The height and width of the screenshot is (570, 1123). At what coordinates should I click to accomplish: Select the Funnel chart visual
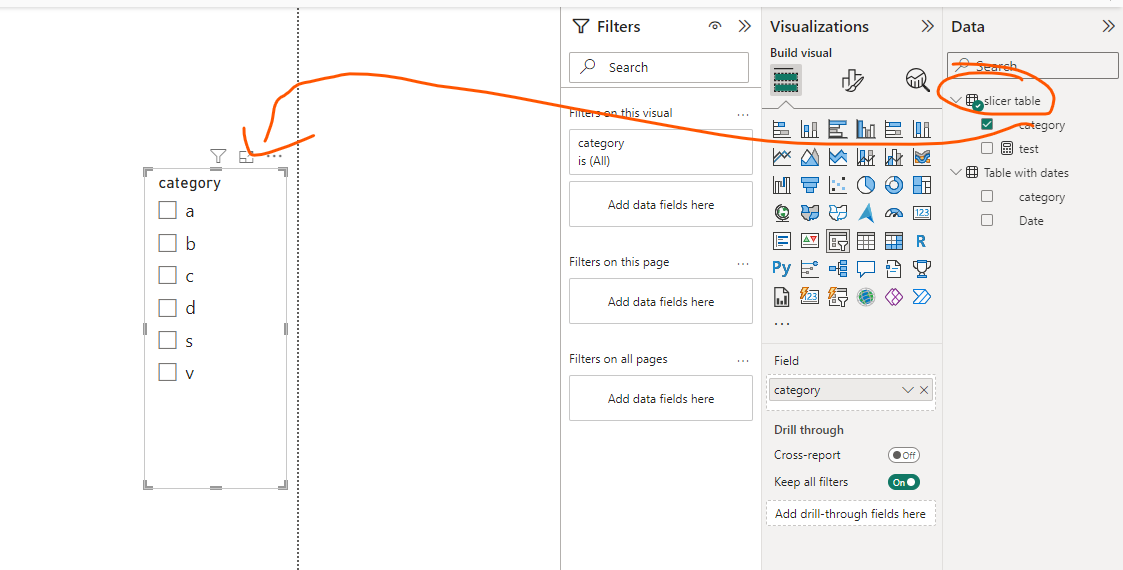[x=809, y=185]
